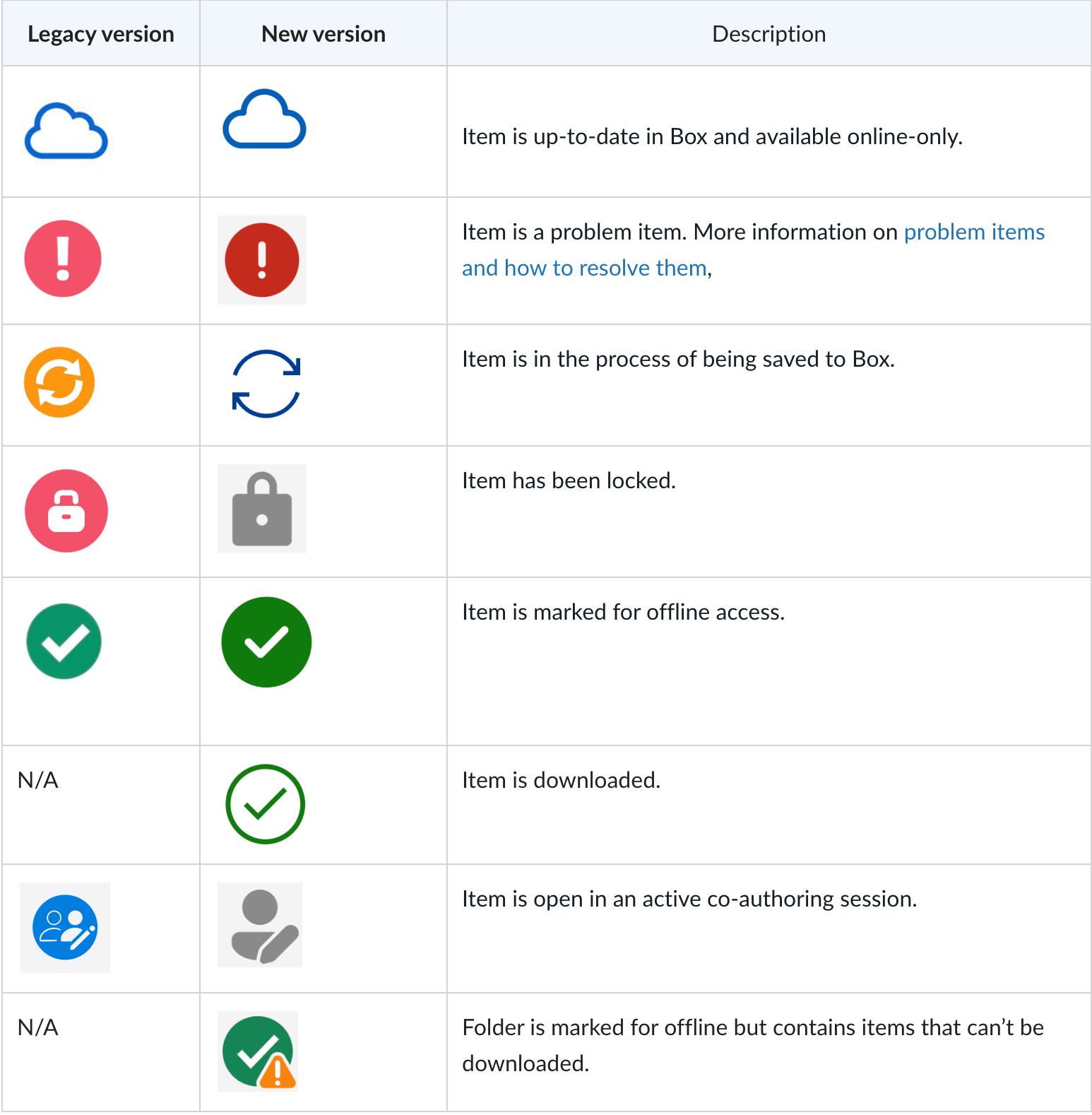Click the legacy teal offline checkmark icon
Screen dimensions: 1092x1115
(x=64, y=642)
